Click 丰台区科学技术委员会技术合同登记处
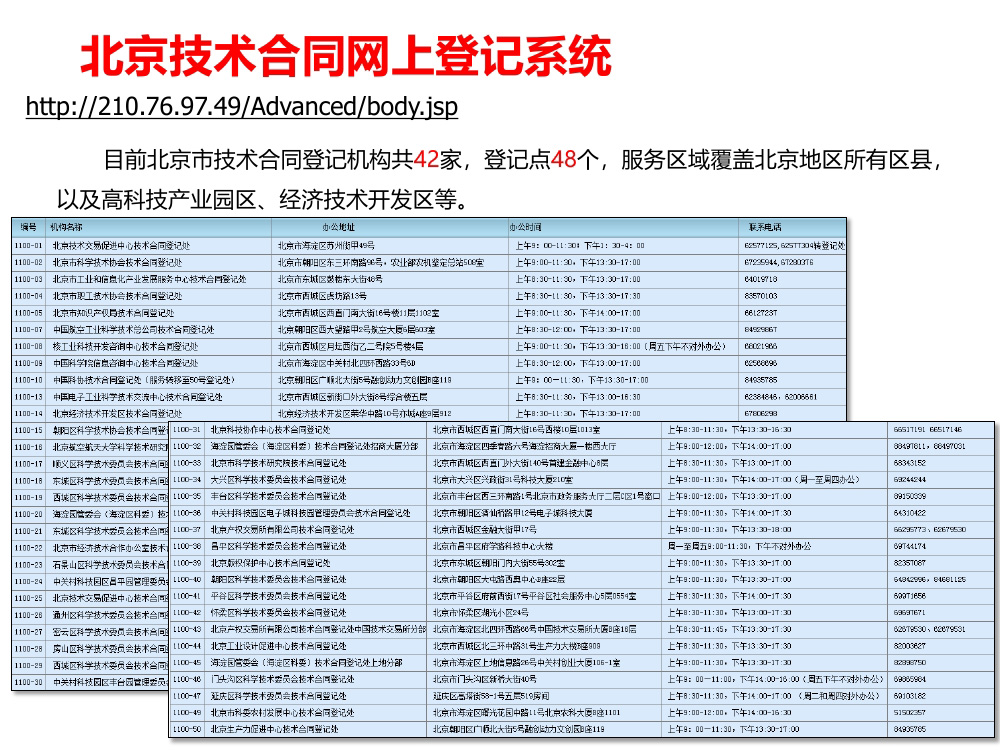Image resolution: width=1000 pixels, height=750 pixels. 279,496
